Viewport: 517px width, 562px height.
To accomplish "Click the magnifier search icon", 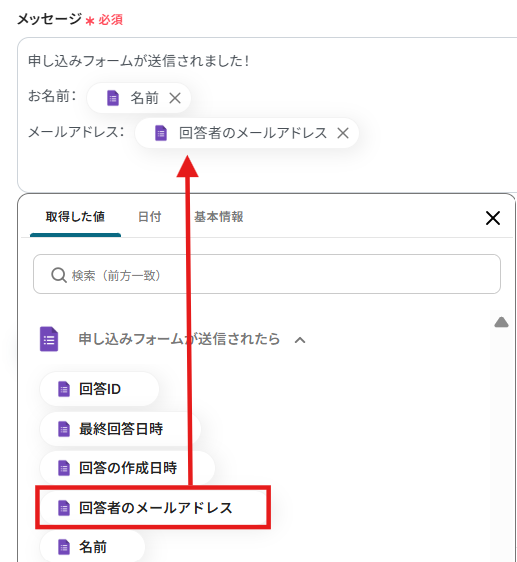I will pyautogui.click(x=58, y=275).
